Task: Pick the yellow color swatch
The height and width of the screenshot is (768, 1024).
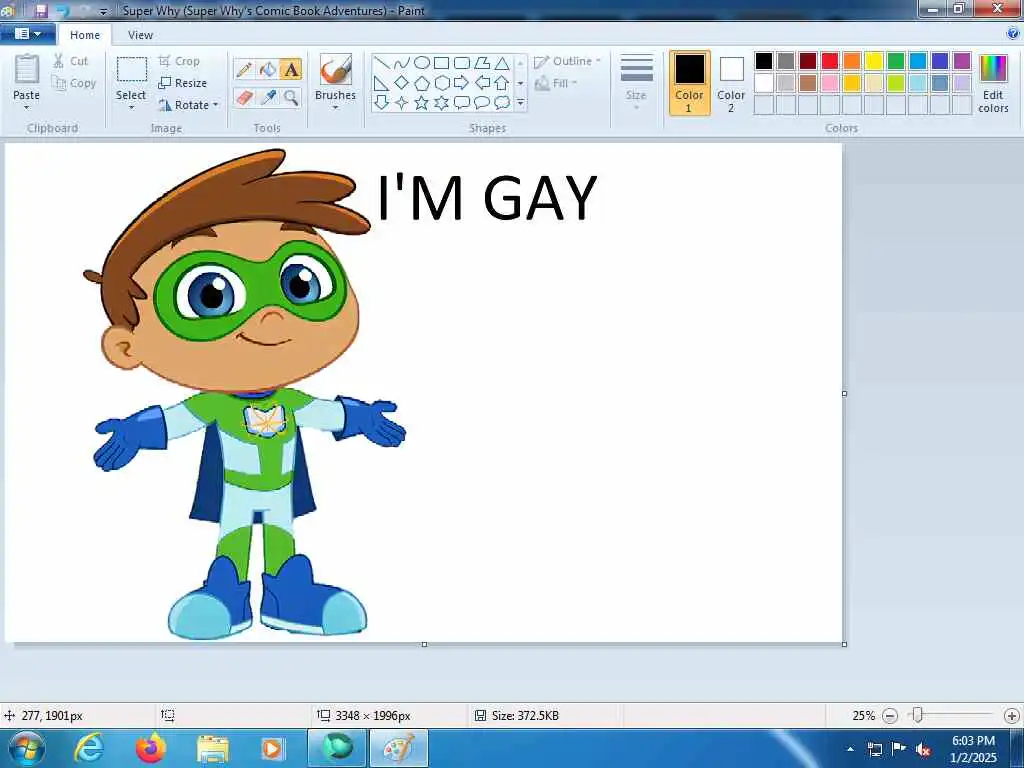Action: (x=873, y=61)
